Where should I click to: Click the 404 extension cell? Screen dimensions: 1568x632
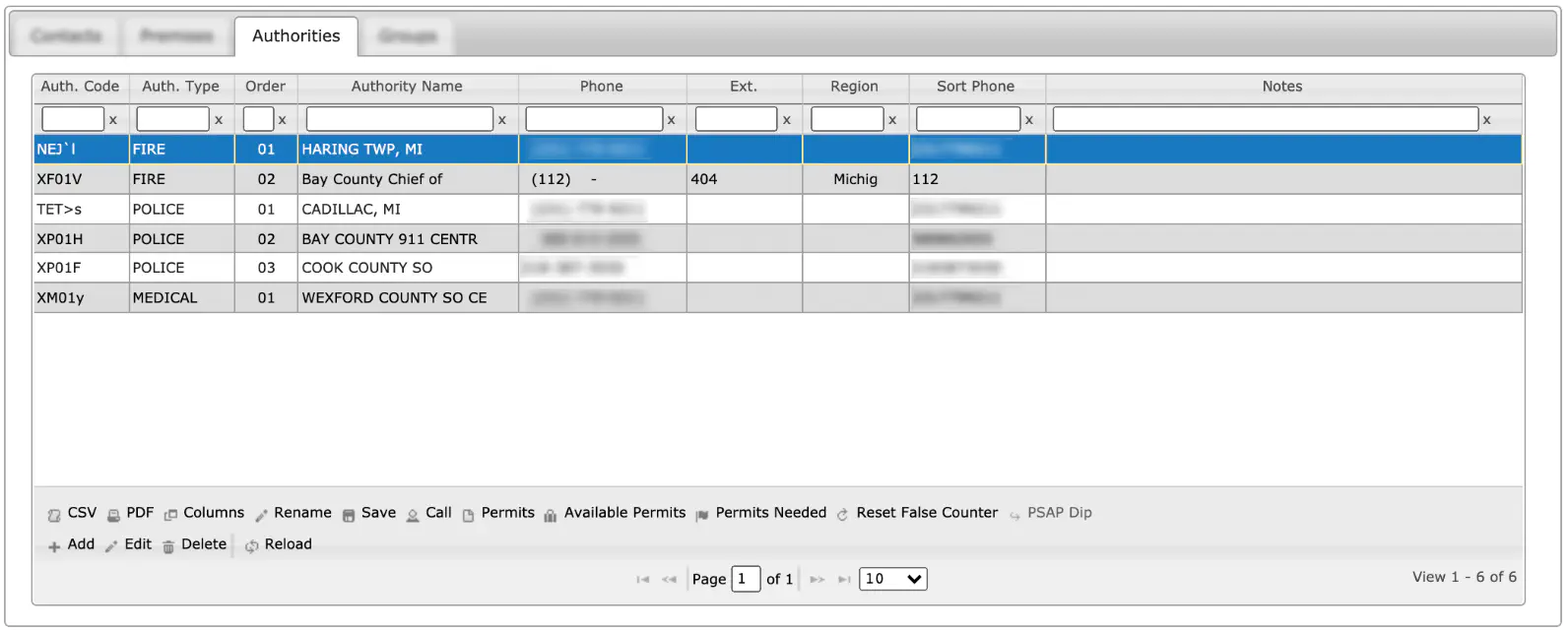pos(745,179)
